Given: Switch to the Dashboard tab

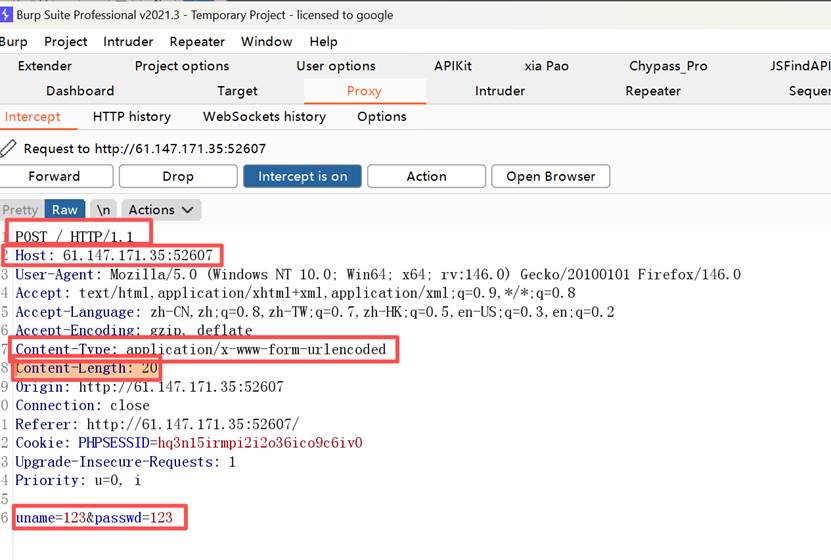Looking at the screenshot, I should click(80, 91).
